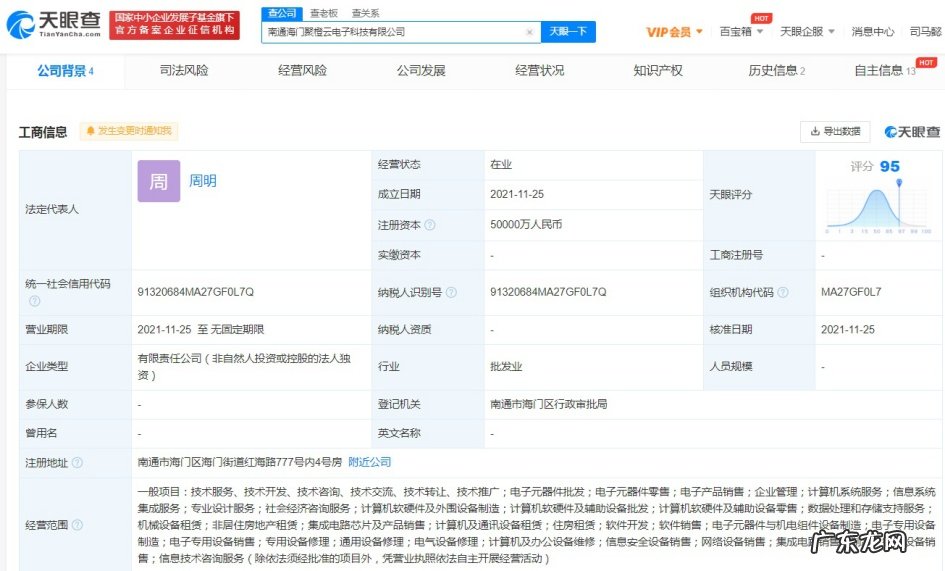This screenshot has height=571, width=945.
Task: Open the TianYanCha logo home link
Action: pos(54,25)
